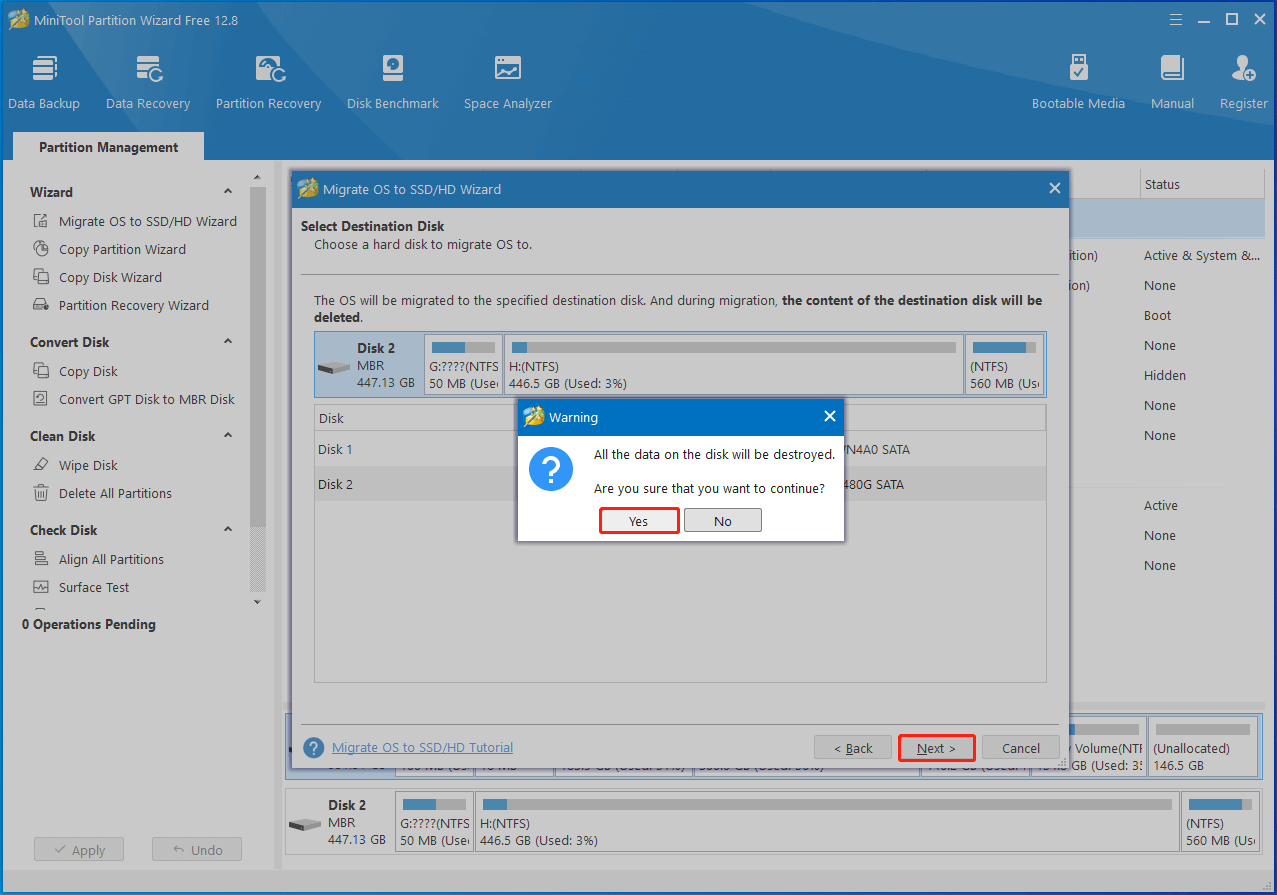Confirm the warning by clicking Yes
Screen dimensions: 1277x895
[x=639, y=520]
